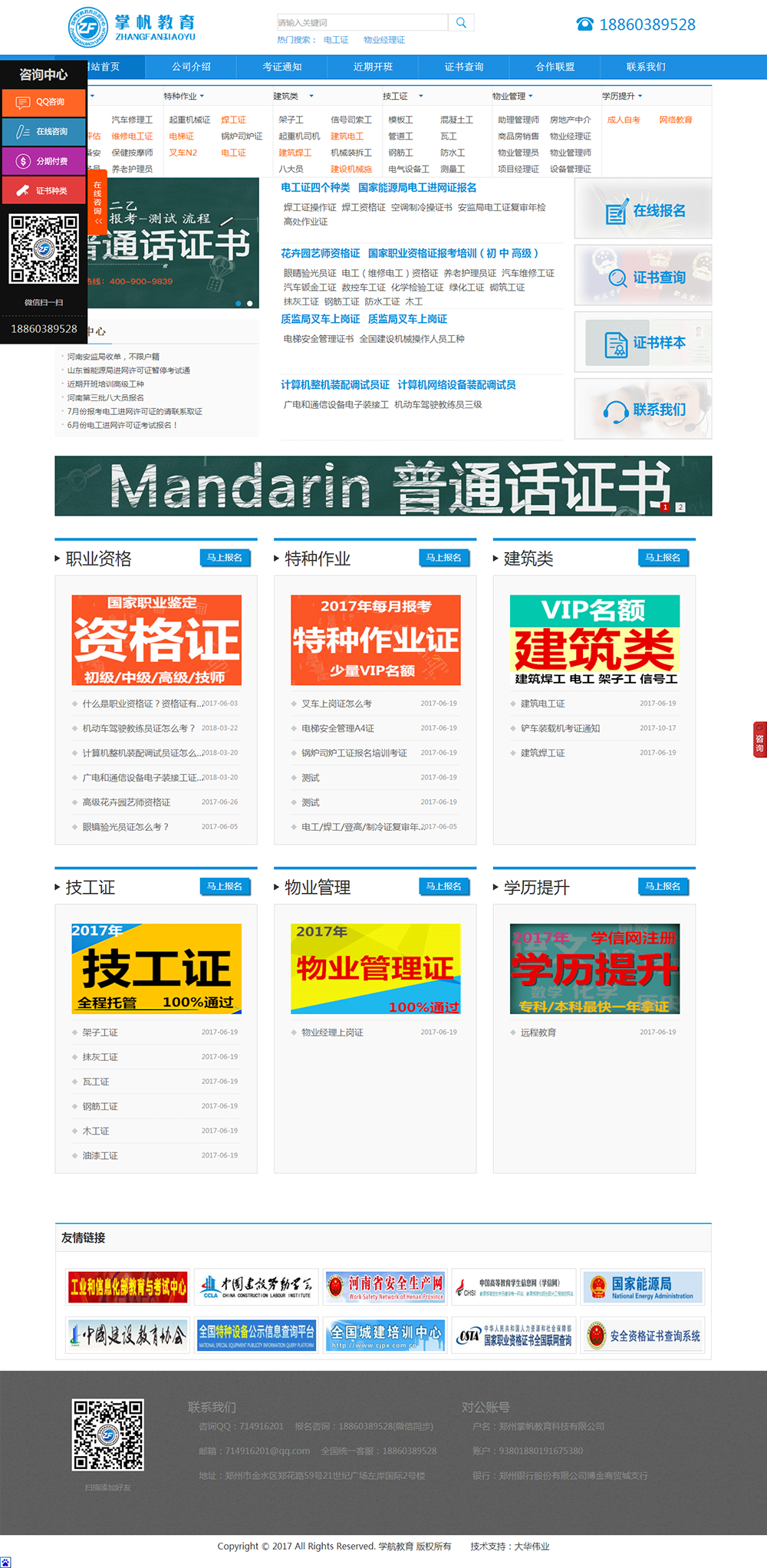The width and height of the screenshot is (767, 1568).
Task: Click 在线咨询 sidebar button
Action: [x=43, y=132]
